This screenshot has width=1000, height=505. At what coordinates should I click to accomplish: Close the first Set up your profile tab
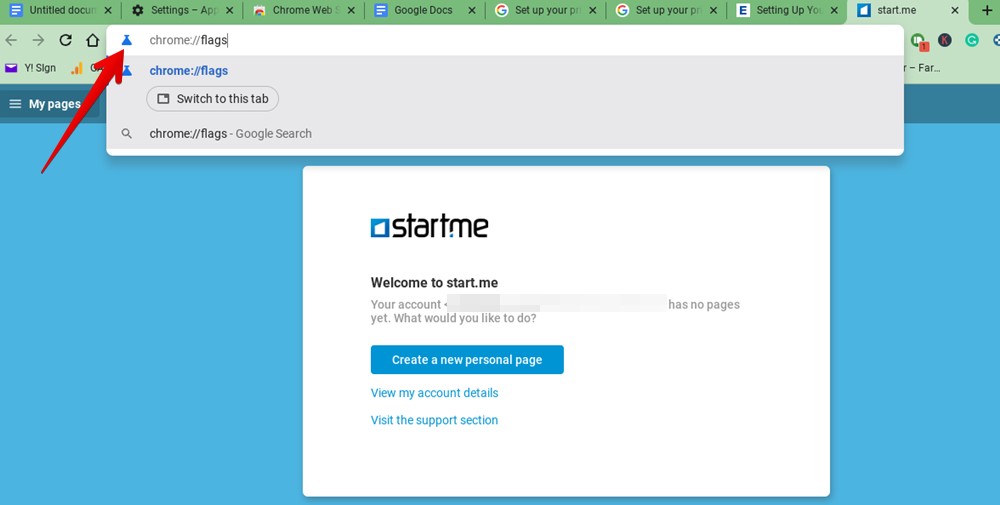592,10
